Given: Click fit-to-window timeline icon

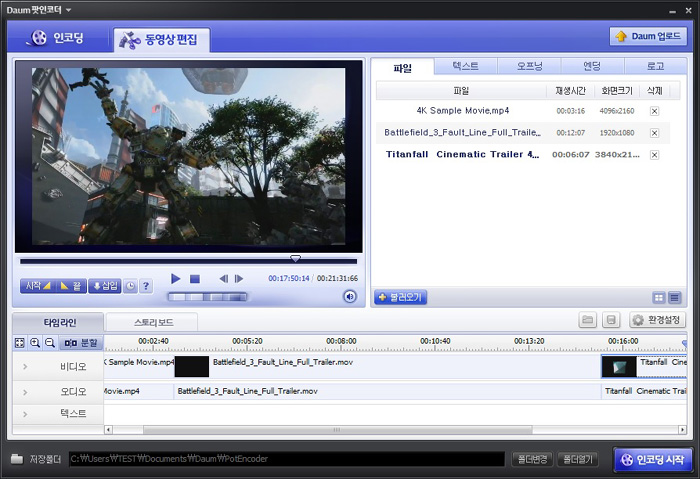Looking at the screenshot, I should coord(20,343).
